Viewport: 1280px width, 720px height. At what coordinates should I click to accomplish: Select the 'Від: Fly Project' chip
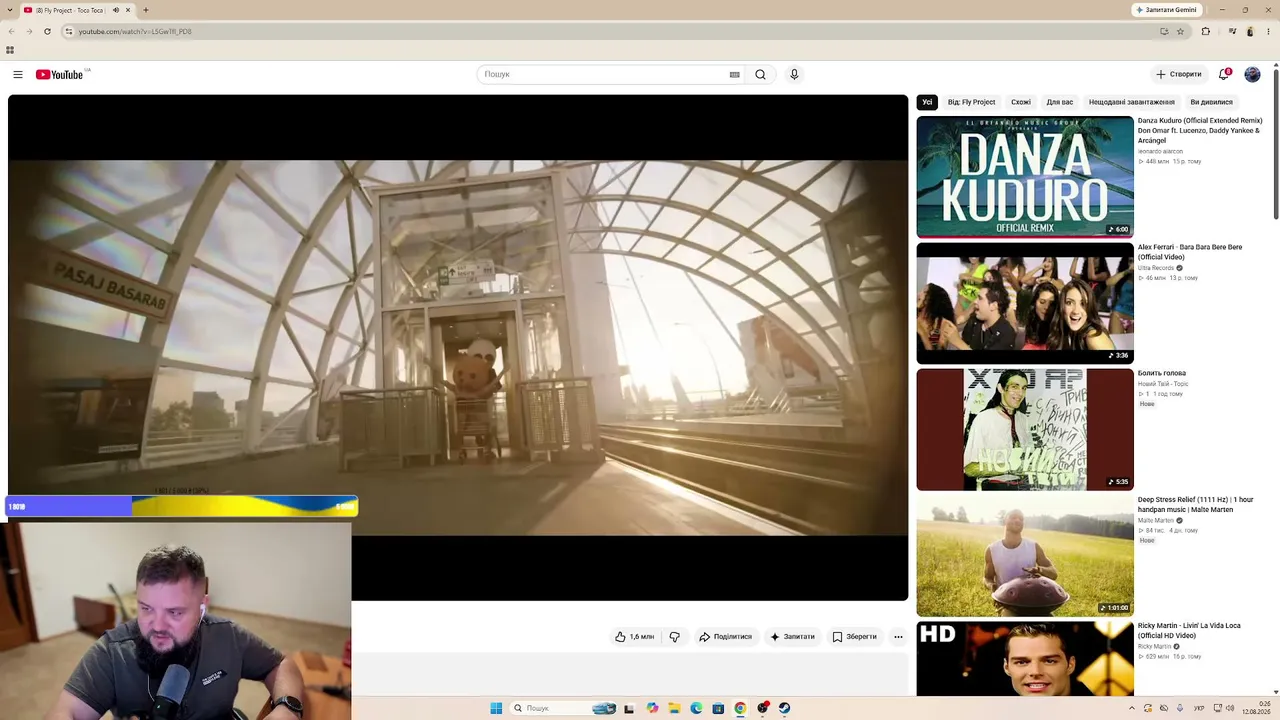[x=971, y=102]
